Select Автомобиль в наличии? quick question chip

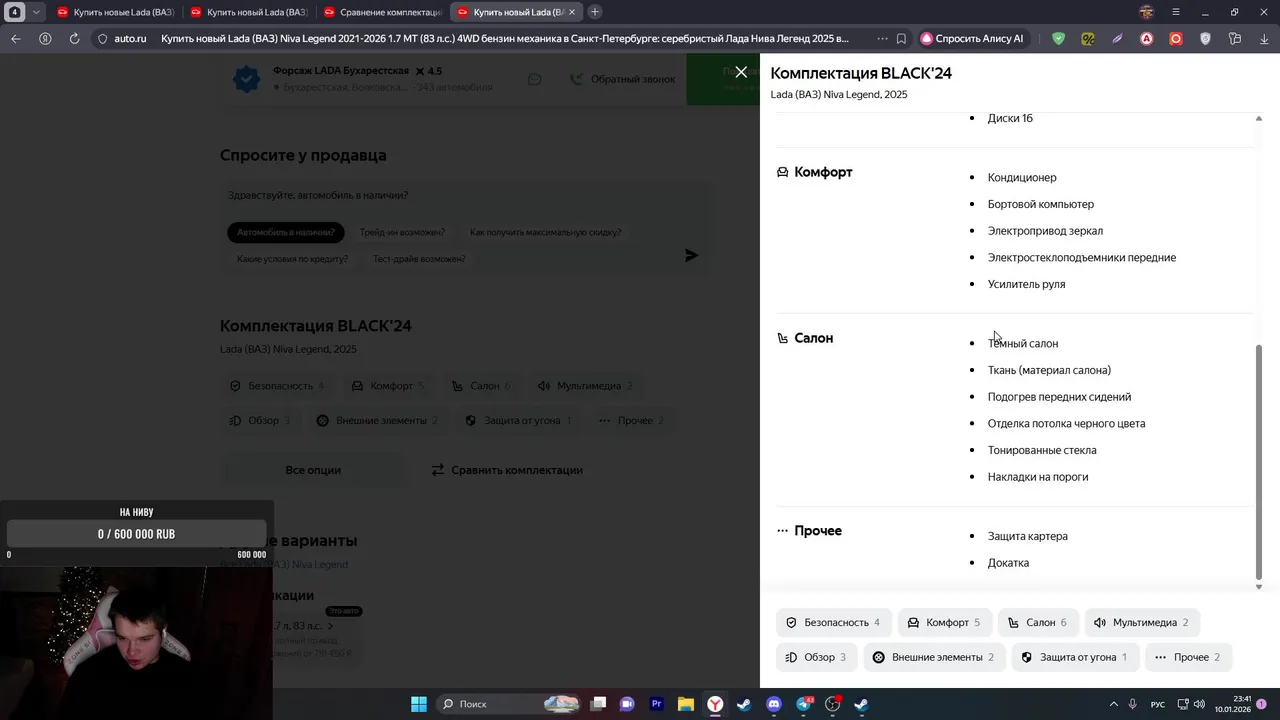click(286, 232)
